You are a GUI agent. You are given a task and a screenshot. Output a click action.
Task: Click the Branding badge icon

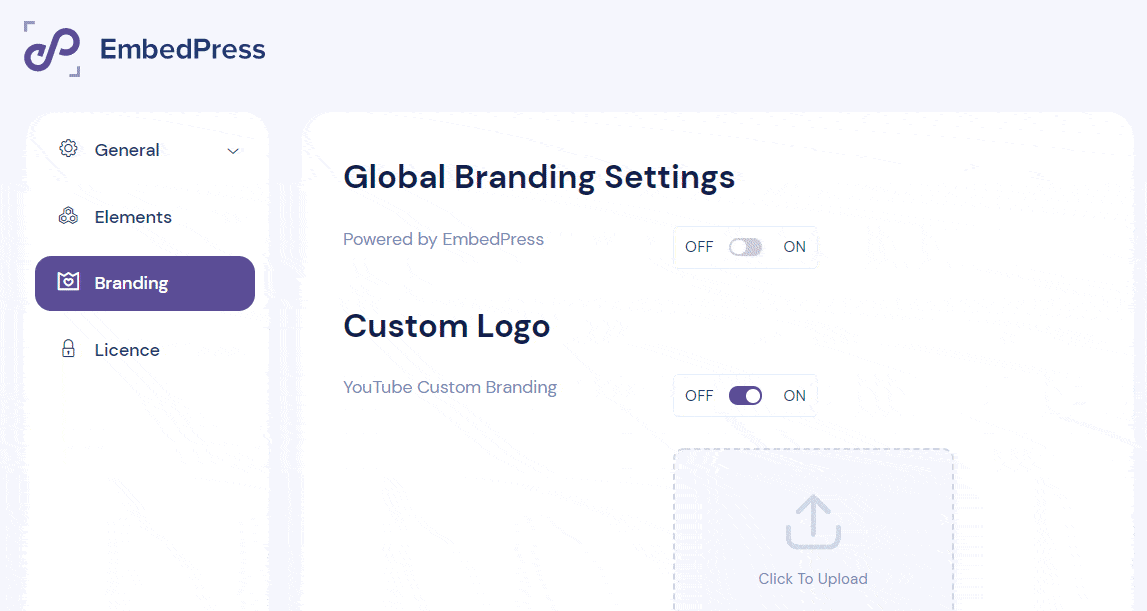tap(68, 282)
